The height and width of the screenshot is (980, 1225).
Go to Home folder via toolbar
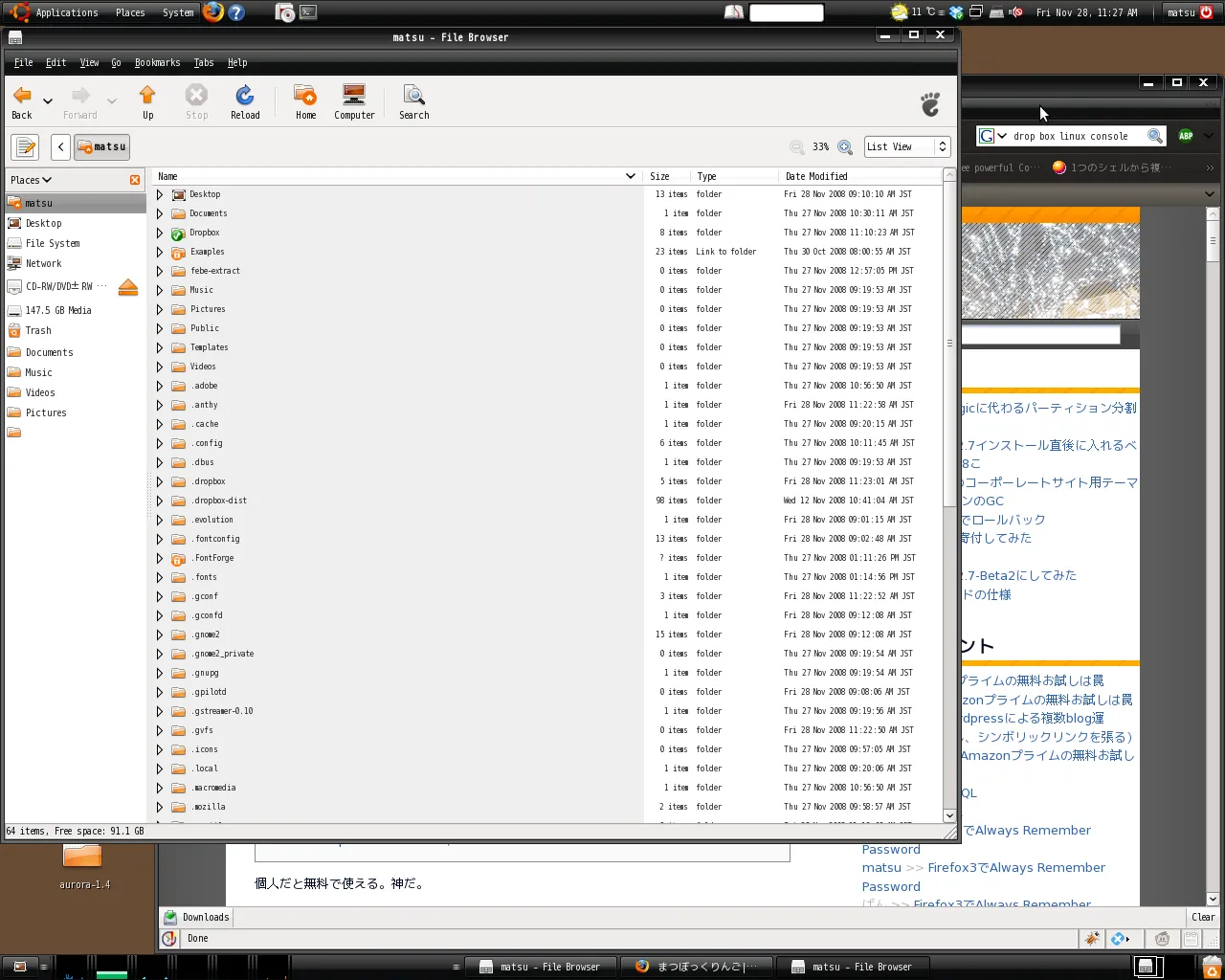pos(305,101)
